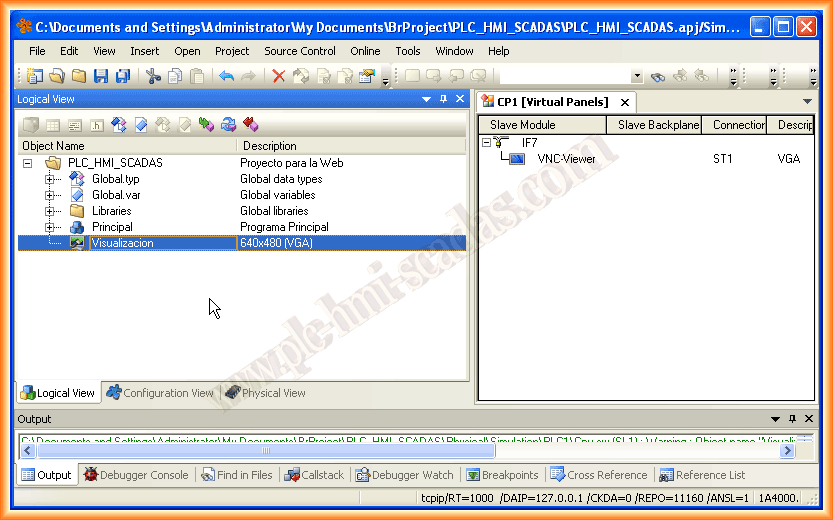Click the Save icon in the toolbar

coord(100,76)
